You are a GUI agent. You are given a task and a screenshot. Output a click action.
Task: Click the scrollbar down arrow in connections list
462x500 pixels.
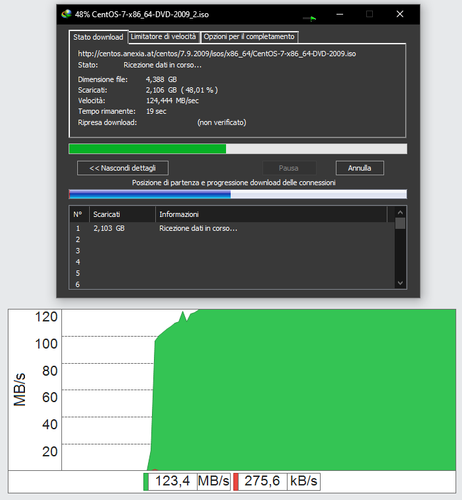click(x=400, y=283)
